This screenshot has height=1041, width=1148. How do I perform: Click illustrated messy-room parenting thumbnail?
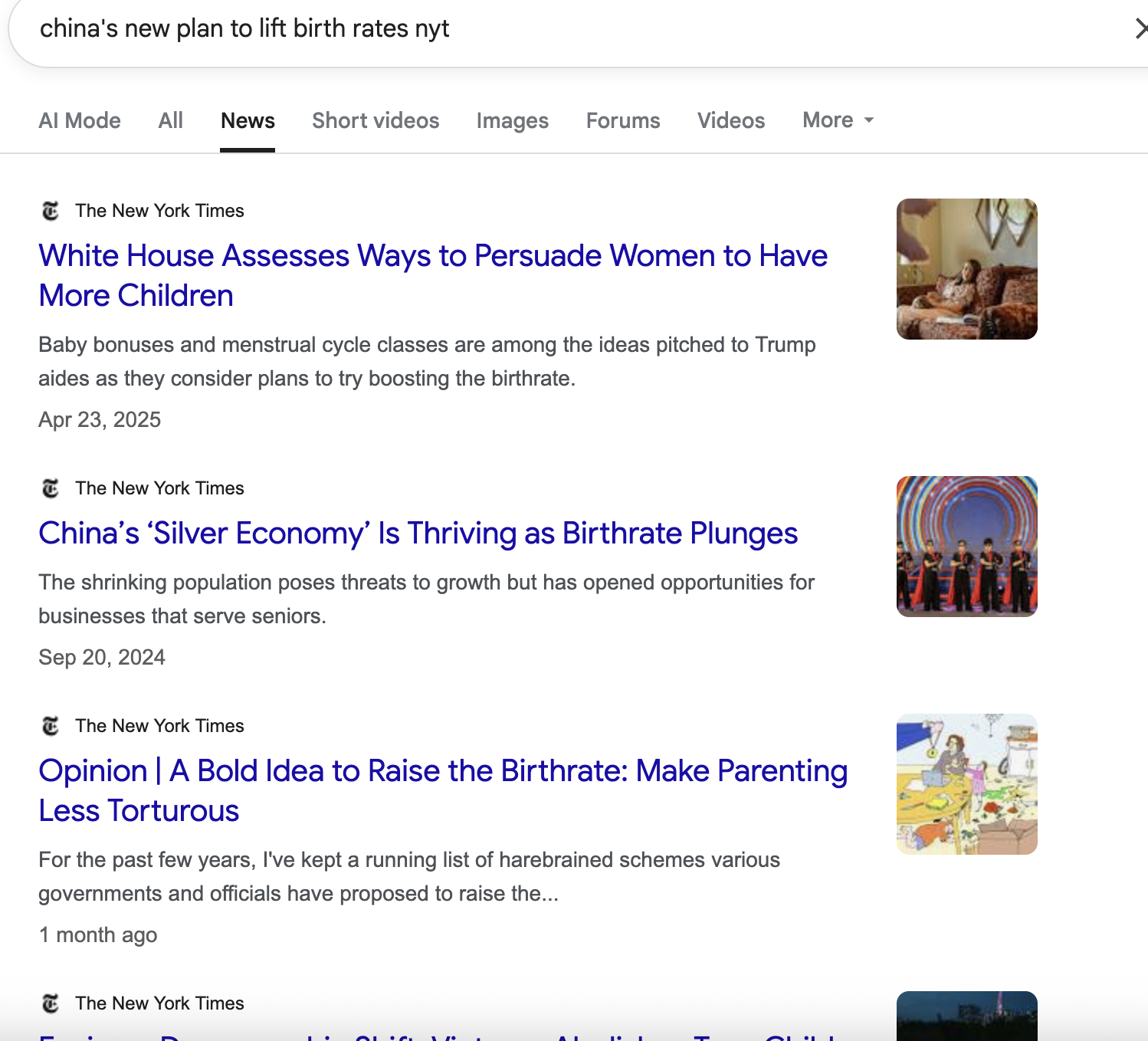coord(967,784)
